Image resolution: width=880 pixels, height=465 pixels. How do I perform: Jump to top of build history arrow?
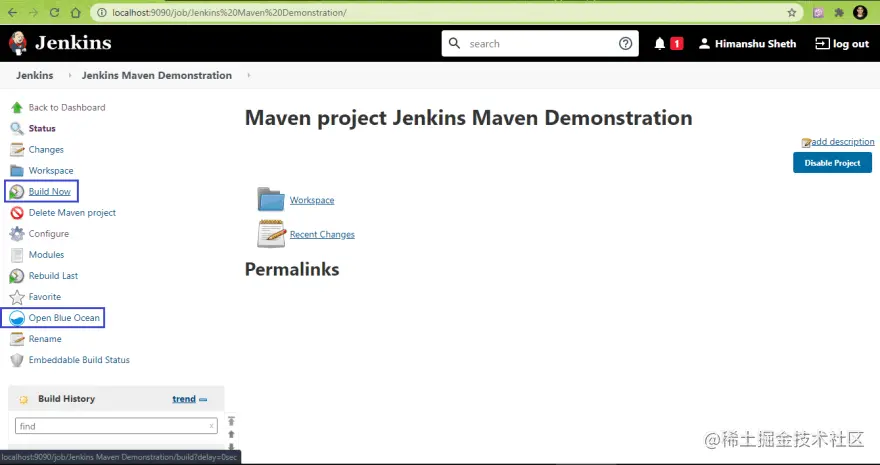(x=231, y=421)
